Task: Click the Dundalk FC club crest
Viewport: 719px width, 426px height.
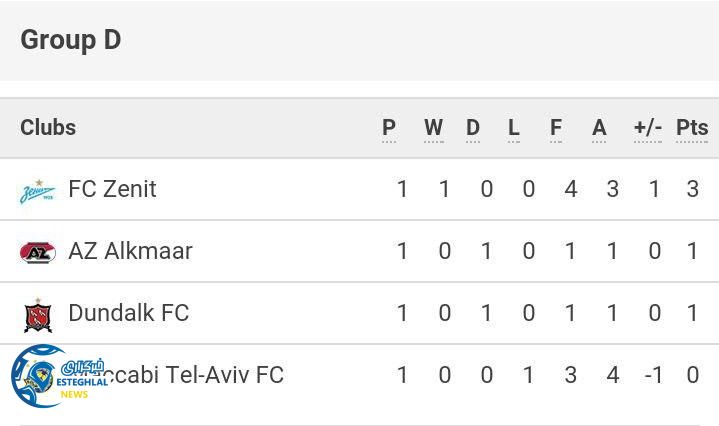Action: tap(37, 315)
